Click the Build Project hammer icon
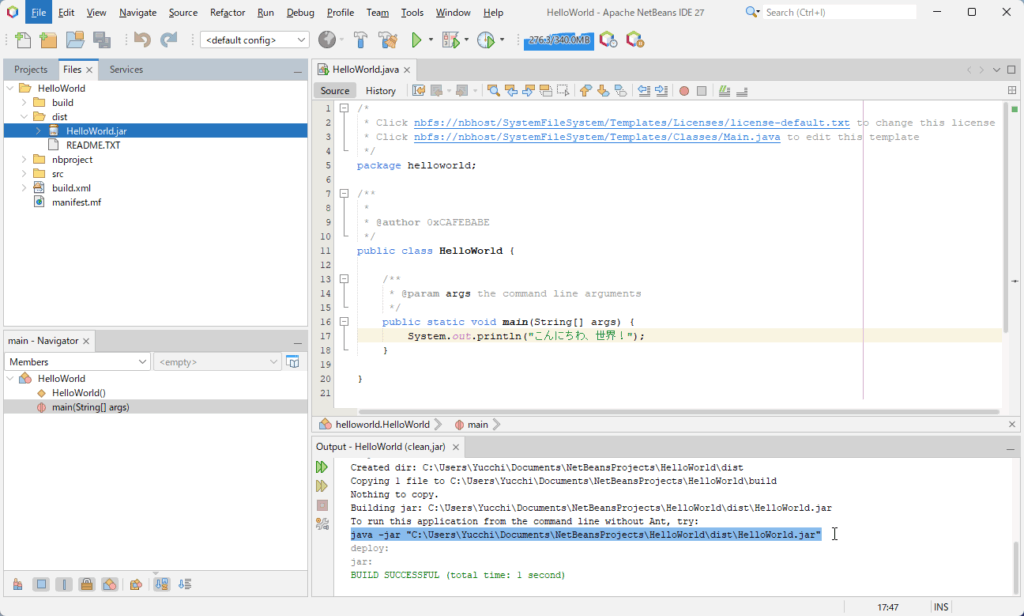Viewport: 1024px width, 616px height. click(x=360, y=40)
